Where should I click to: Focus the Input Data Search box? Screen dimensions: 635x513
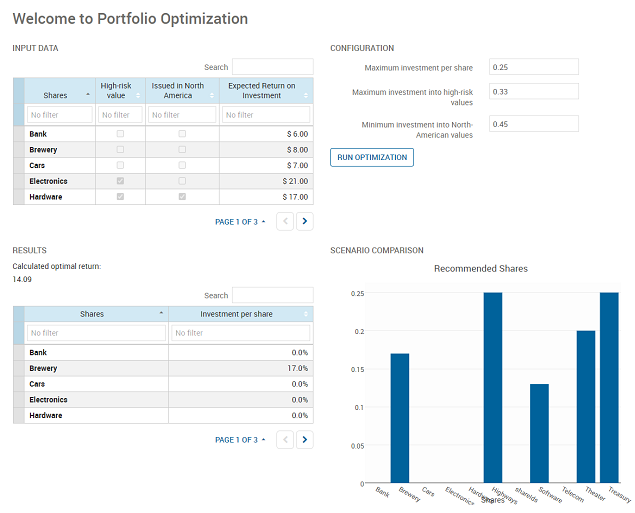(x=273, y=67)
